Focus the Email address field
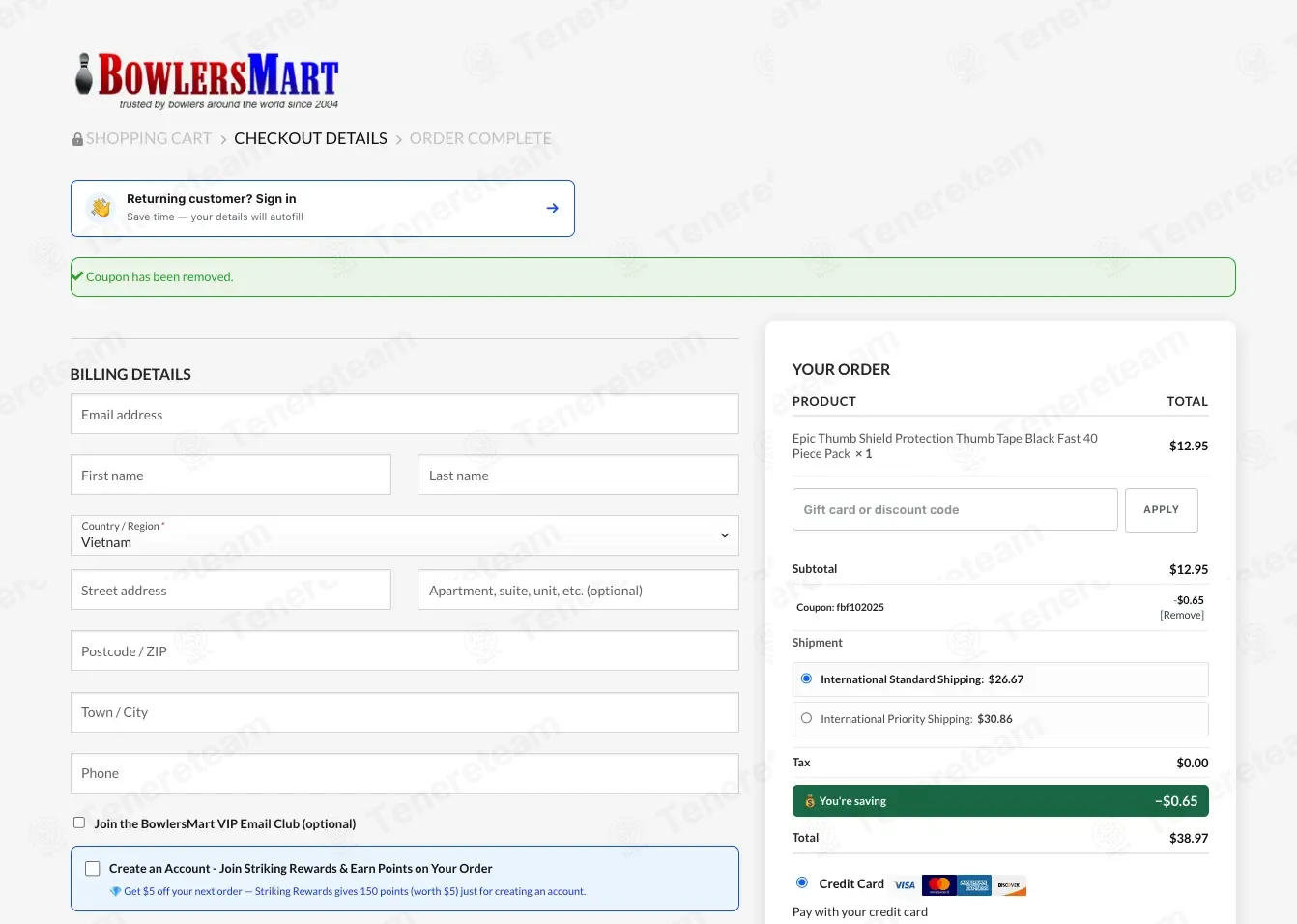The width and height of the screenshot is (1297, 924). click(405, 414)
